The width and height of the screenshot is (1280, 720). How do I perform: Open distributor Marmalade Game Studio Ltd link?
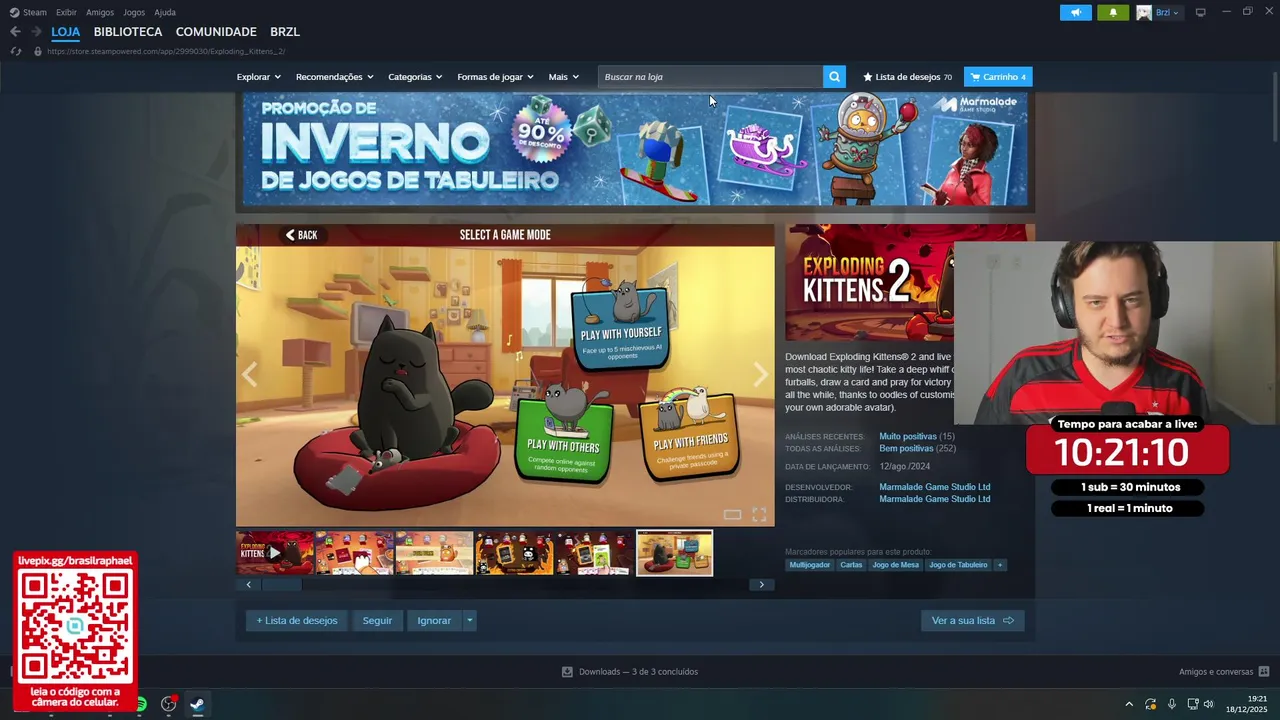click(935, 499)
